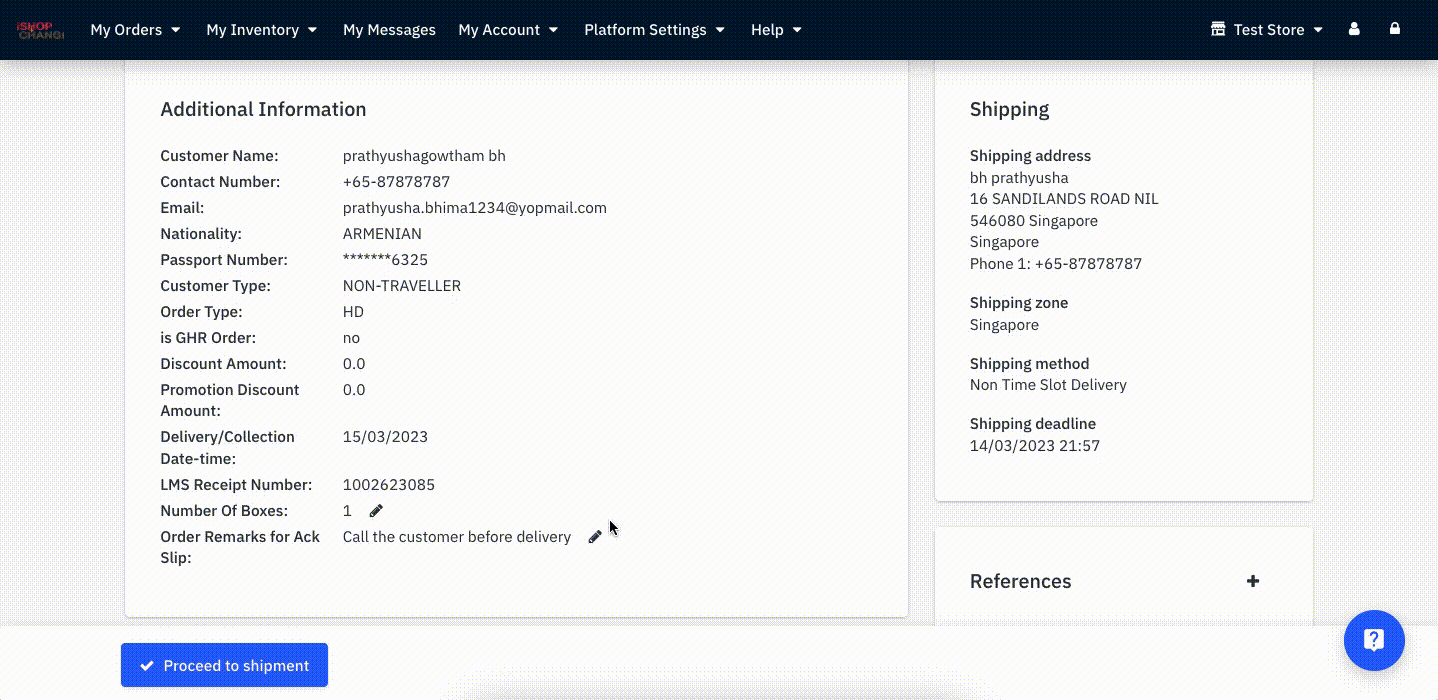Open the Help menu in navbar

point(776,30)
